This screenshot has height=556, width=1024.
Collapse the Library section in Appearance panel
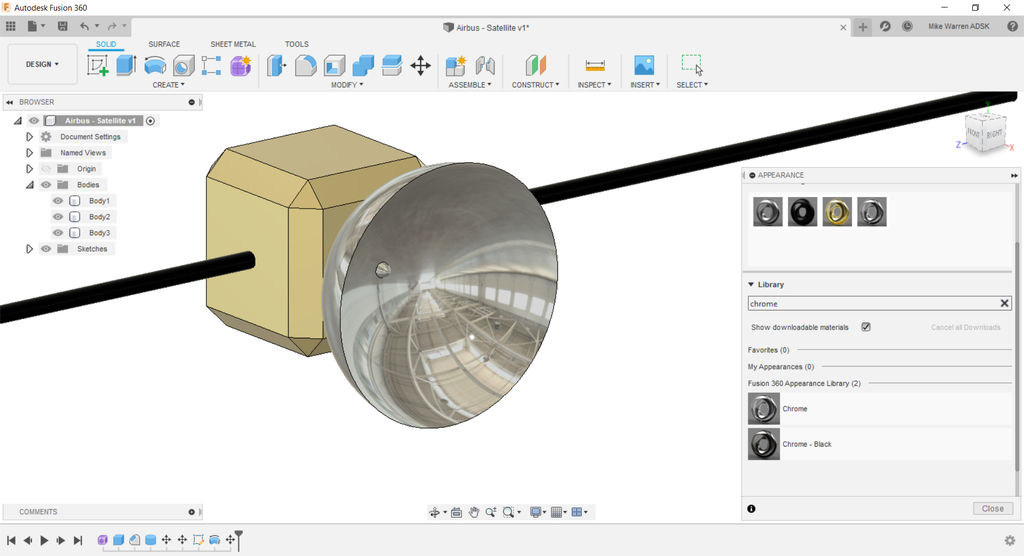coord(752,285)
